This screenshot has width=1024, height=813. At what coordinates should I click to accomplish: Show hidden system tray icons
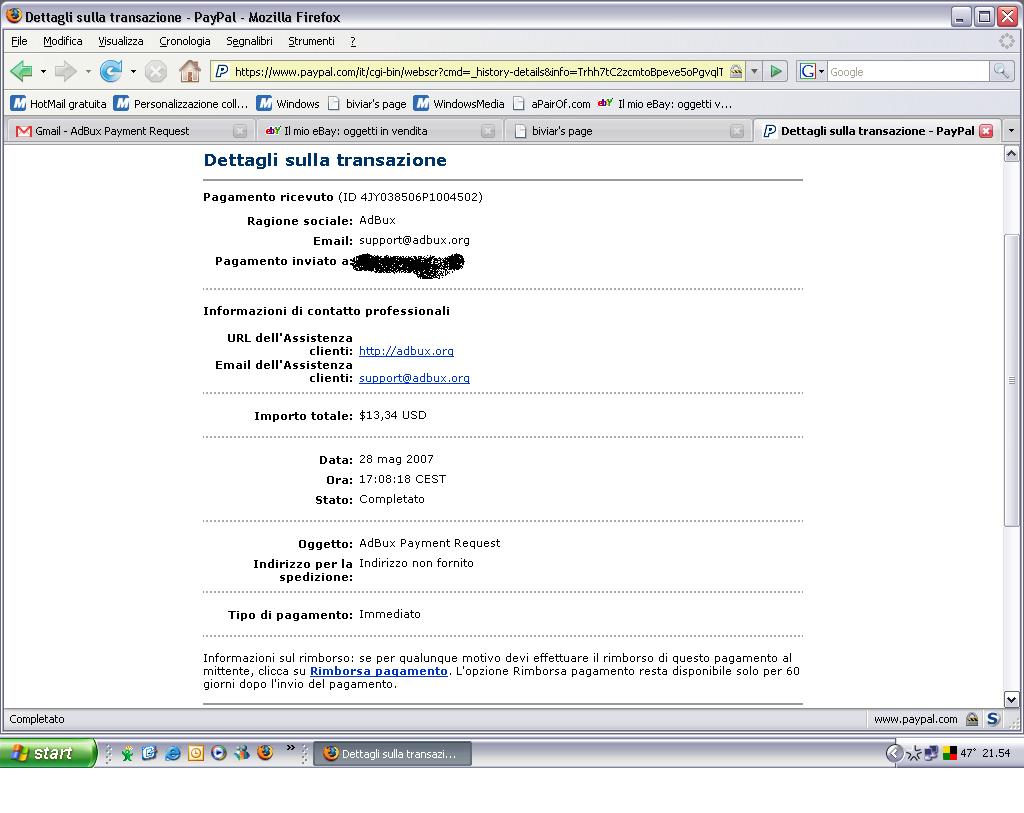(x=893, y=754)
